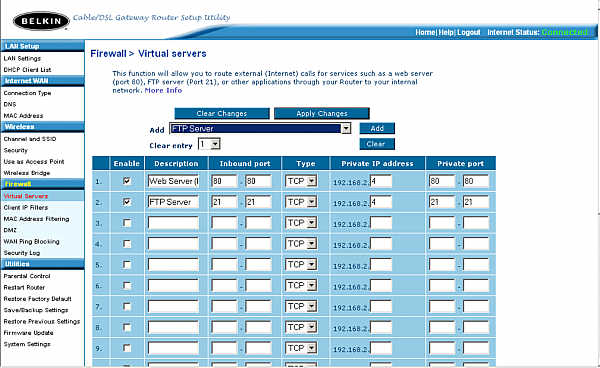This screenshot has width=600, height=368.
Task: Open Use as Access Point page
Action: 34,161
